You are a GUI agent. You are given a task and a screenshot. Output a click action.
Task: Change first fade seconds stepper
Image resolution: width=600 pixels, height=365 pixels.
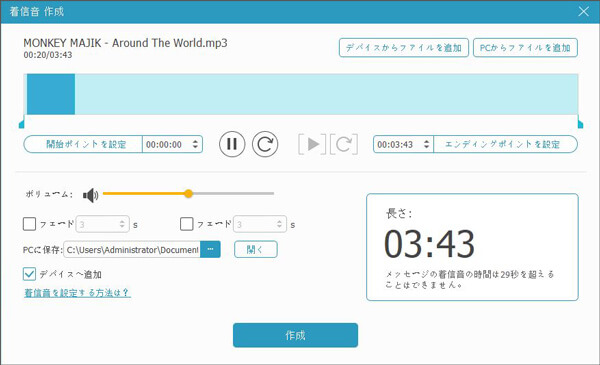pos(122,224)
